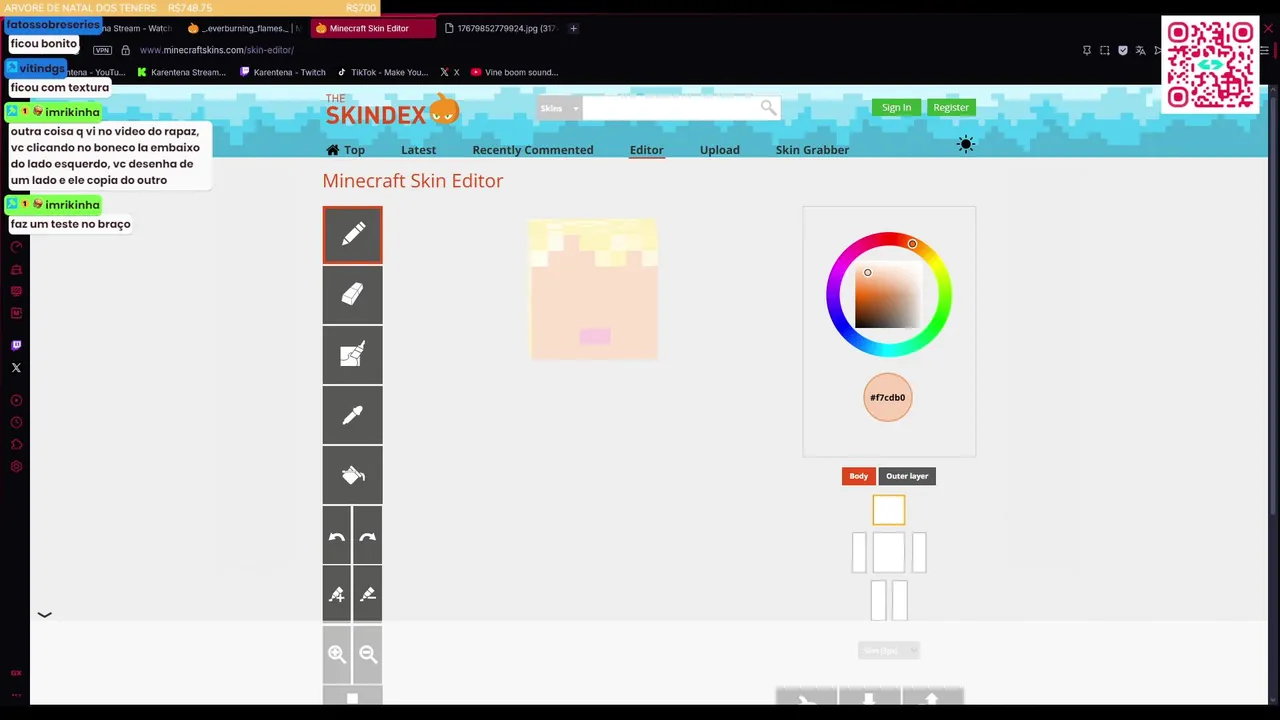Open the Latest skins page
1280x720 pixels.
tap(418, 150)
